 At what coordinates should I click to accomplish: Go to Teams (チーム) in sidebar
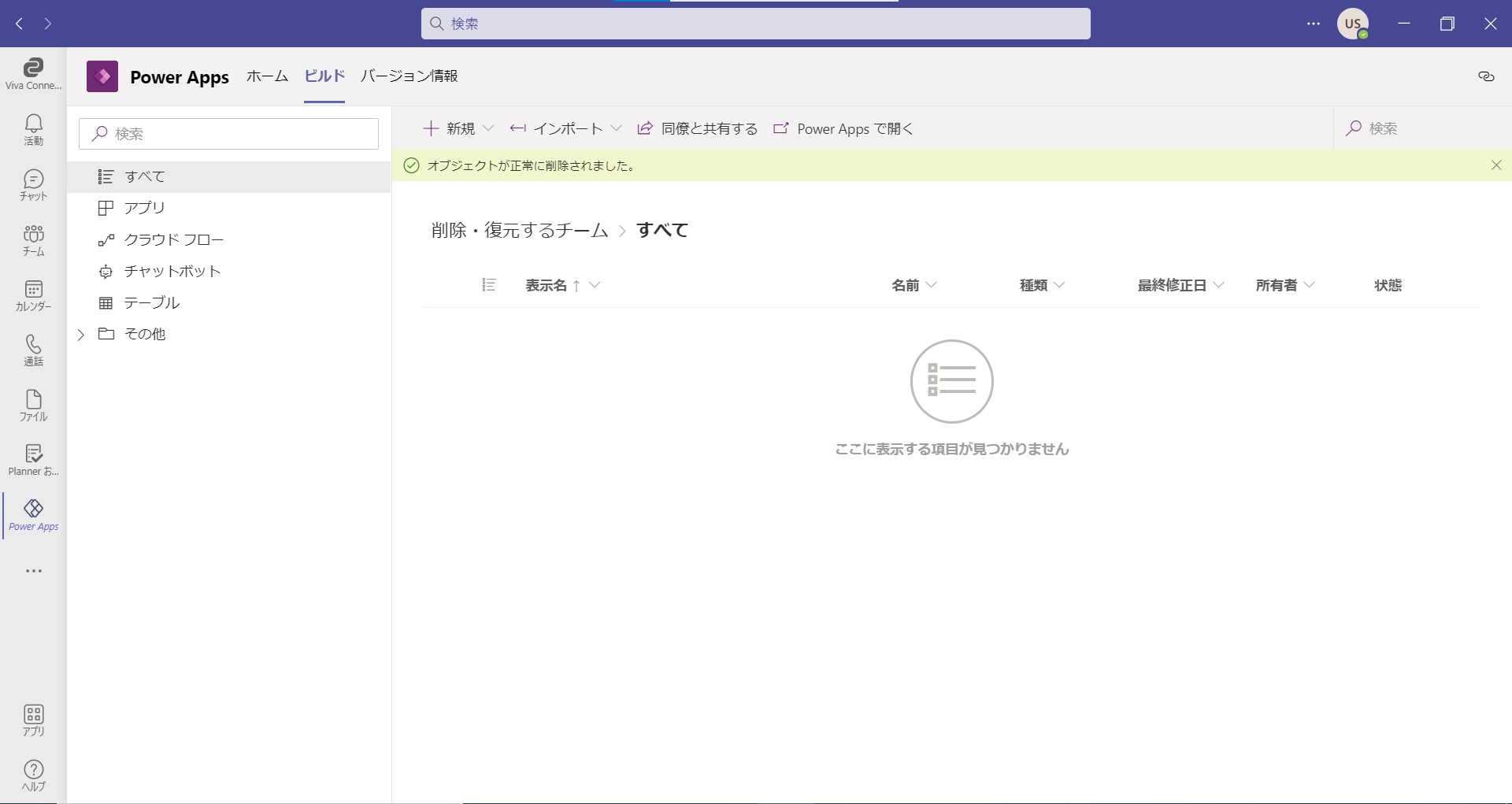(33, 239)
